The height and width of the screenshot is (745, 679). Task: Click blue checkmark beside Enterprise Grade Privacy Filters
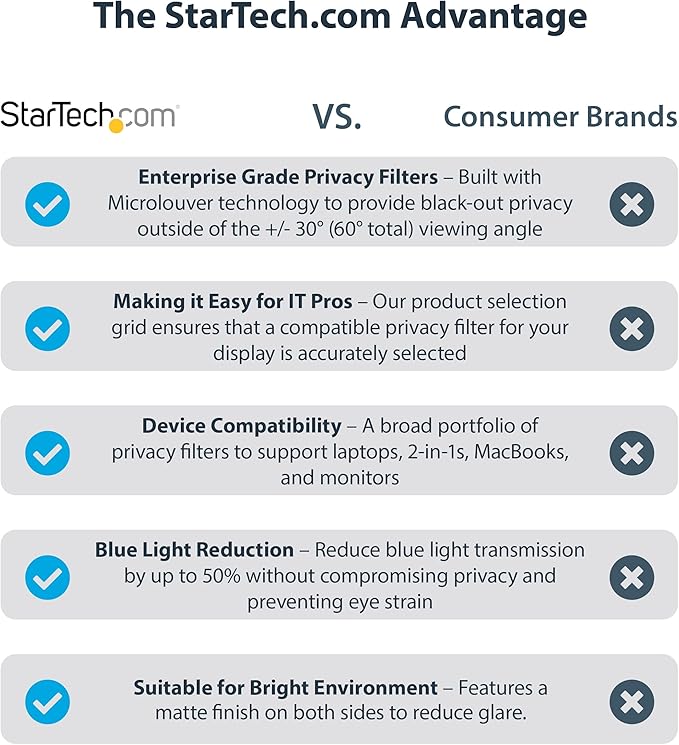click(47, 204)
